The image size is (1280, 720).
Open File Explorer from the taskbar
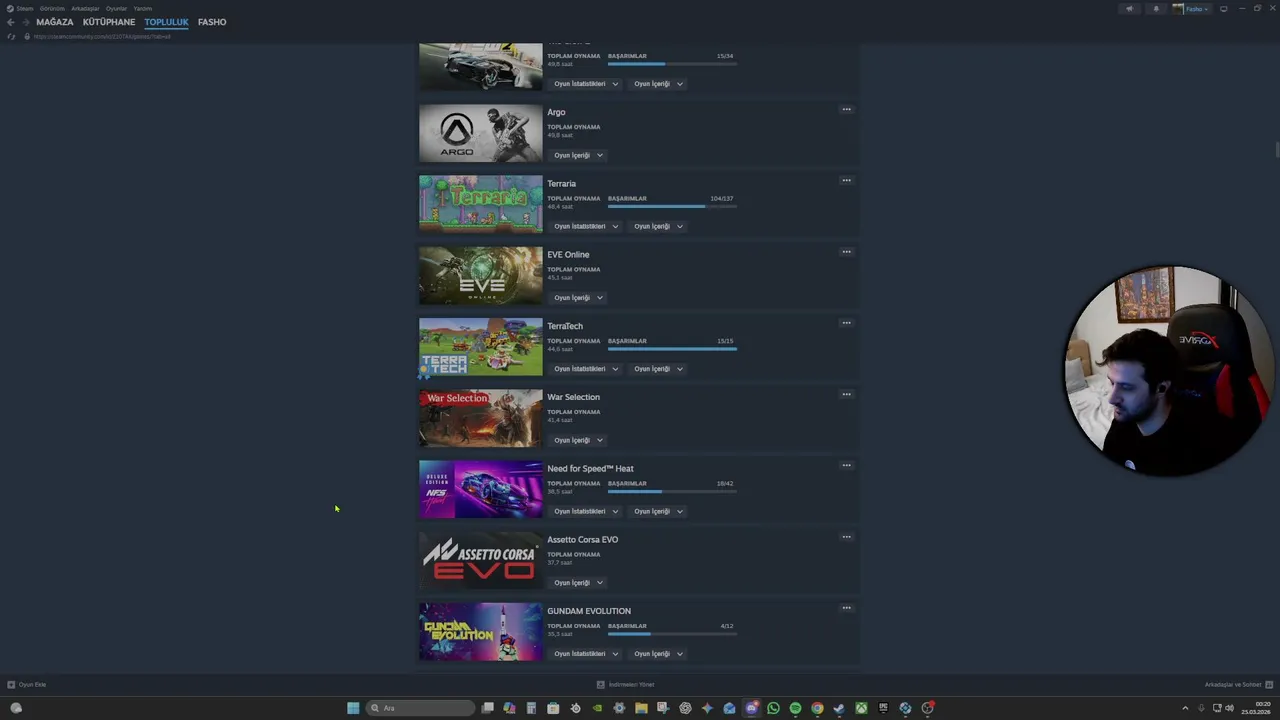pos(641,708)
